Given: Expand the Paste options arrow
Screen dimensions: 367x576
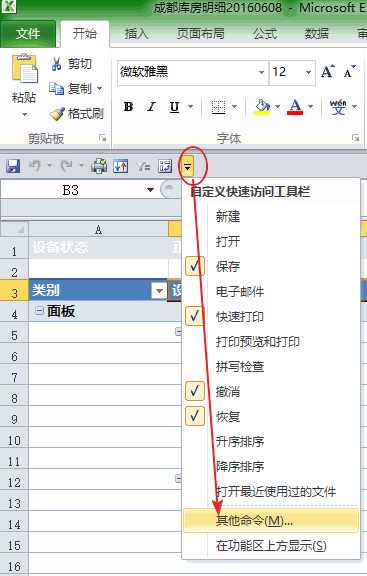Looking at the screenshot, I should (24, 114).
